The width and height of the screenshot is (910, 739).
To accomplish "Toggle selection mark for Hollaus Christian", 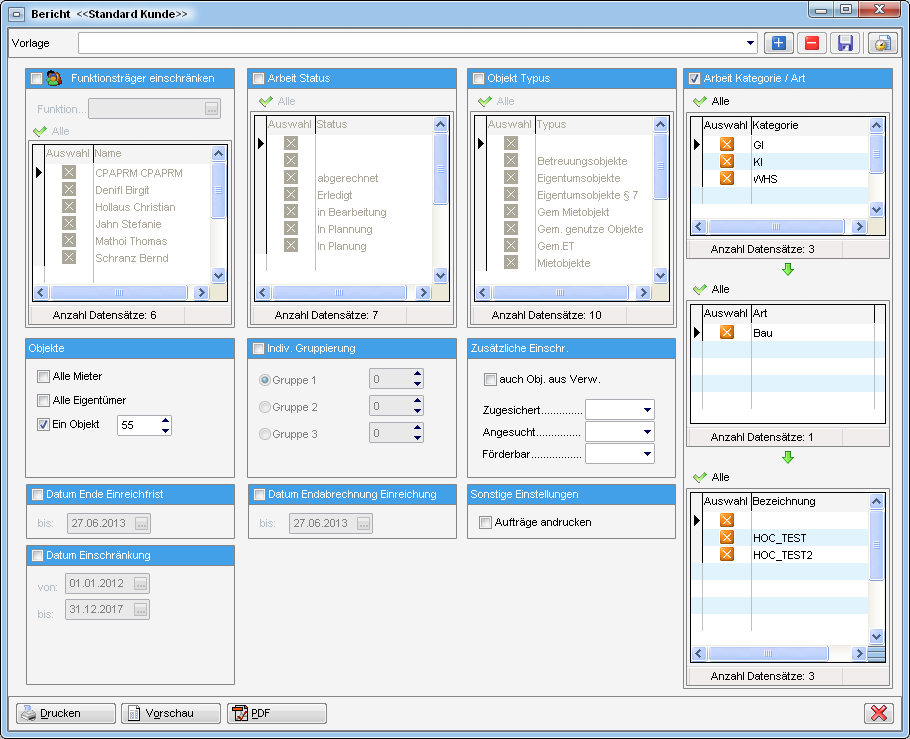I will [x=69, y=206].
